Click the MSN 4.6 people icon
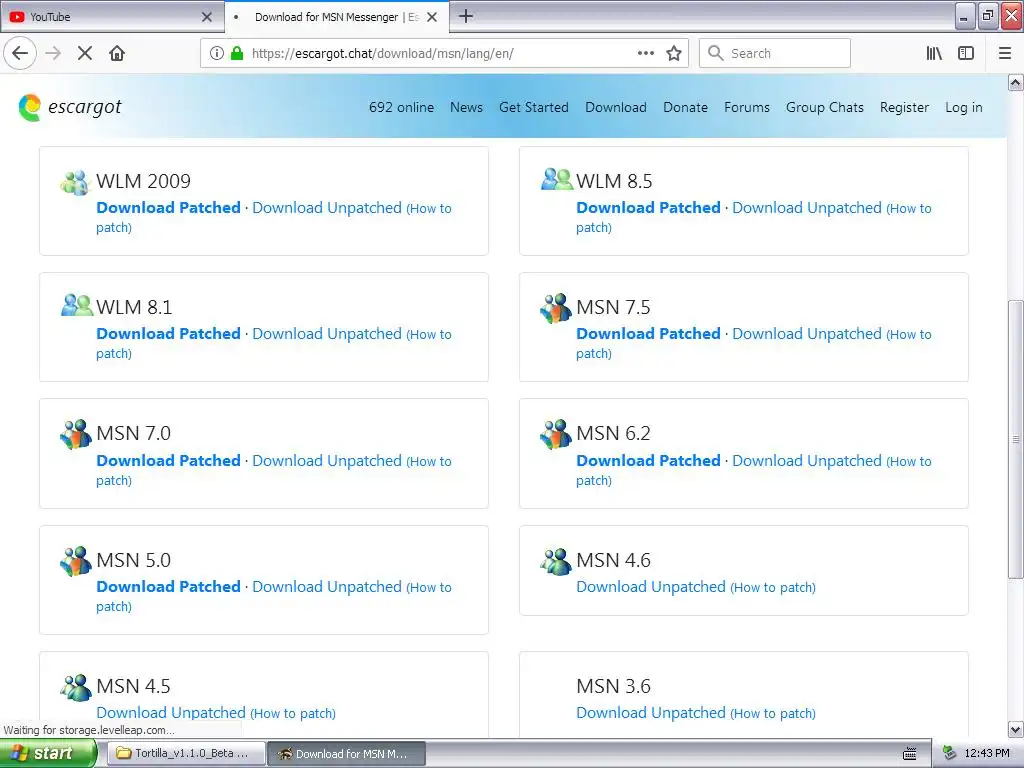 coord(556,562)
